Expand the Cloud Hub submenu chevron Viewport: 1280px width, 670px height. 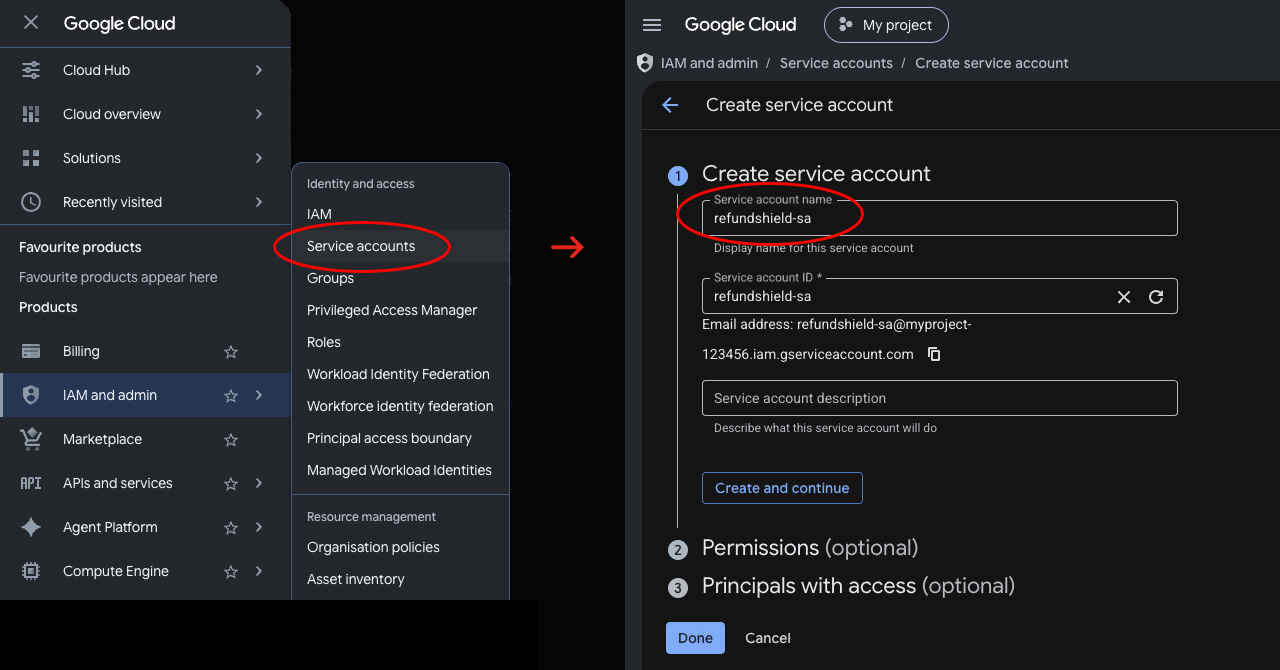[259, 70]
